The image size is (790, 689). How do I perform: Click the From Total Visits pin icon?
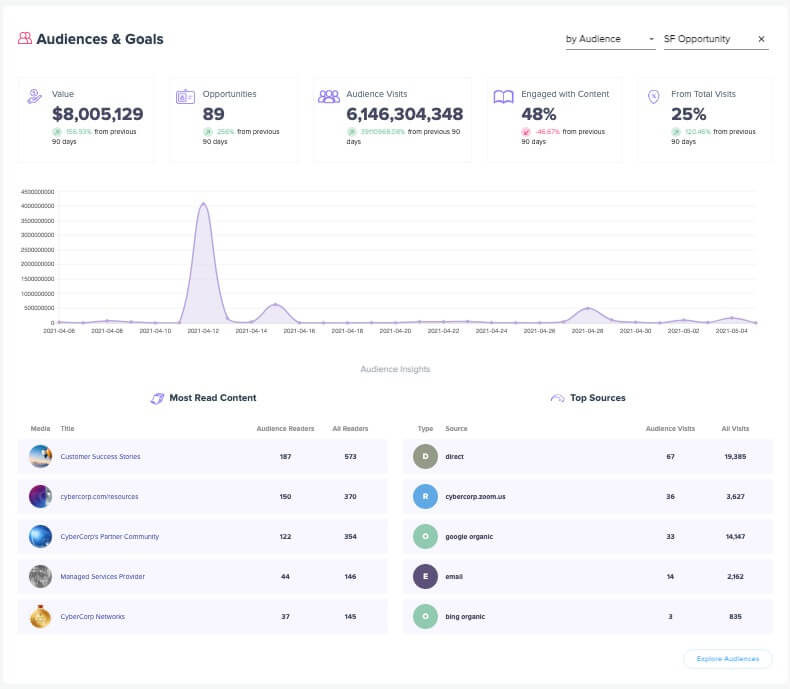pos(653,96)
